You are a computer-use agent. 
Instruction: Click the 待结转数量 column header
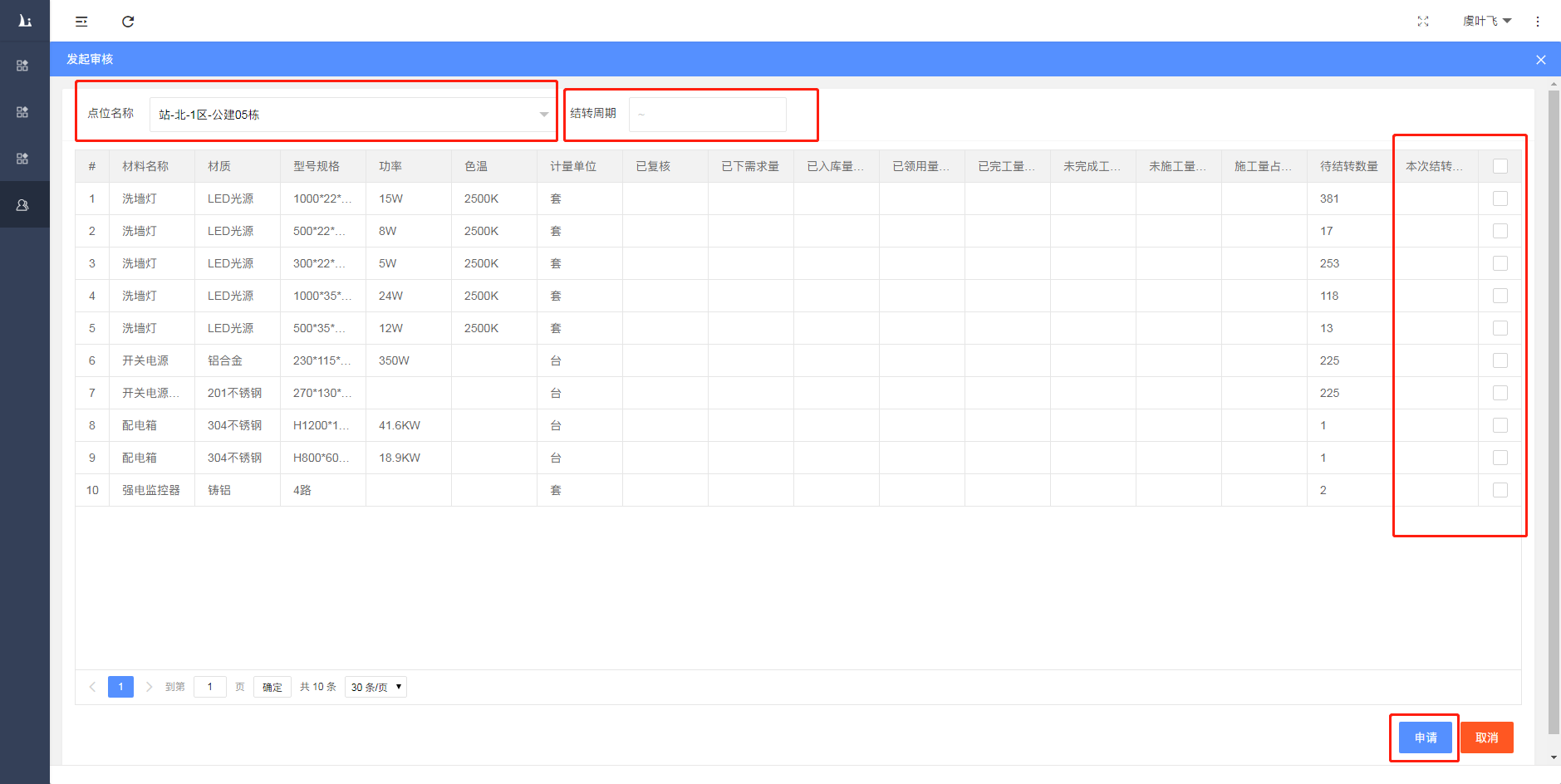(1349, 166)
